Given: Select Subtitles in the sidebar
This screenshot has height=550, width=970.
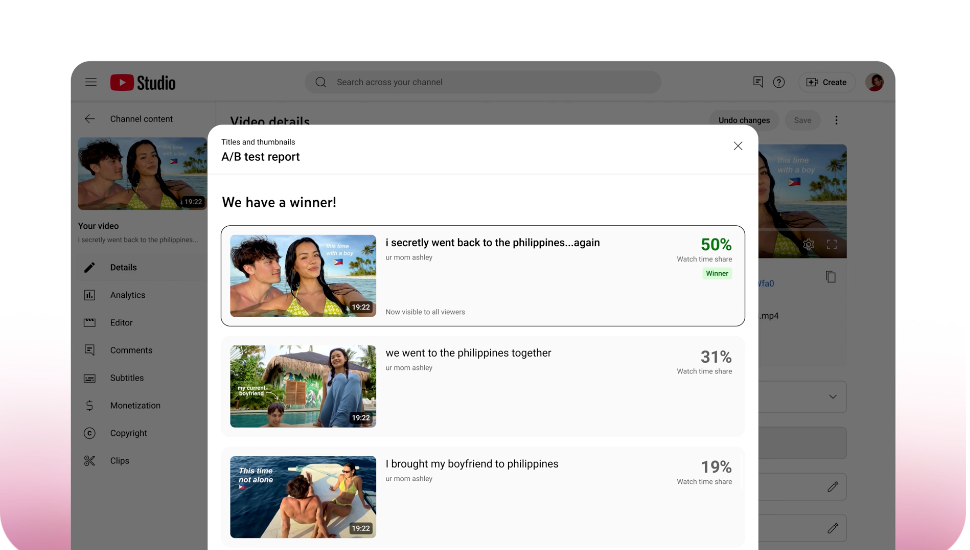Looking at the screenshot, I should click(x=143, y=378).
